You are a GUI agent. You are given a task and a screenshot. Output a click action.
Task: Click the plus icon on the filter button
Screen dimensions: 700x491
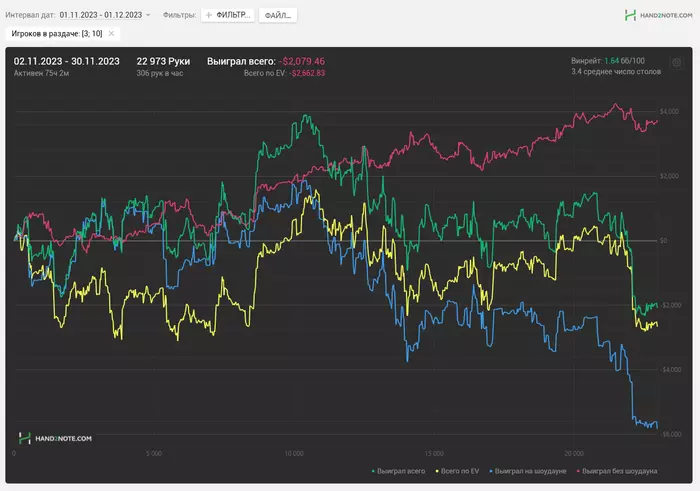[209, 16]
